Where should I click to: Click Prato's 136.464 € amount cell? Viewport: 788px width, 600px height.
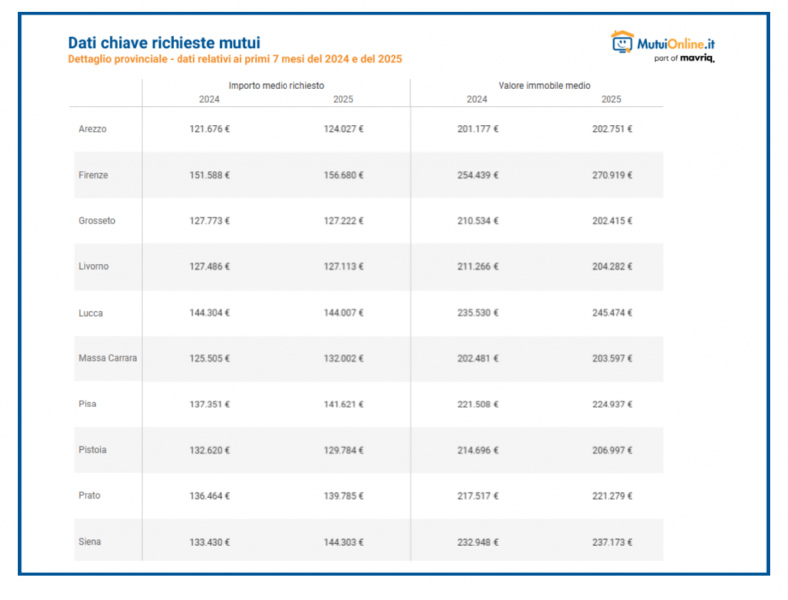tap(209, 496)
